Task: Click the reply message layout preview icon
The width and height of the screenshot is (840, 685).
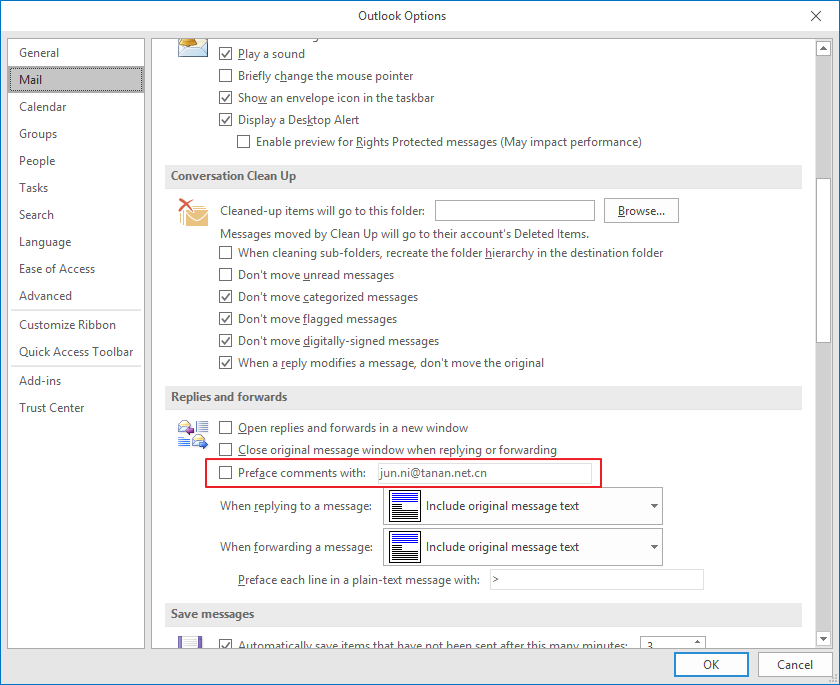Action: point(404,506)
